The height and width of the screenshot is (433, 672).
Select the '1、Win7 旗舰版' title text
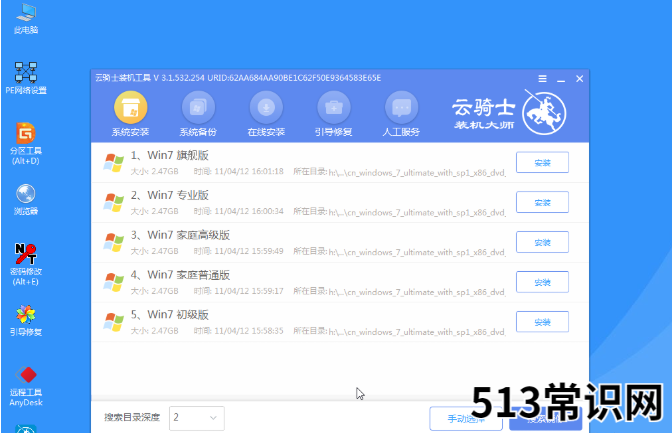[170, 155]
